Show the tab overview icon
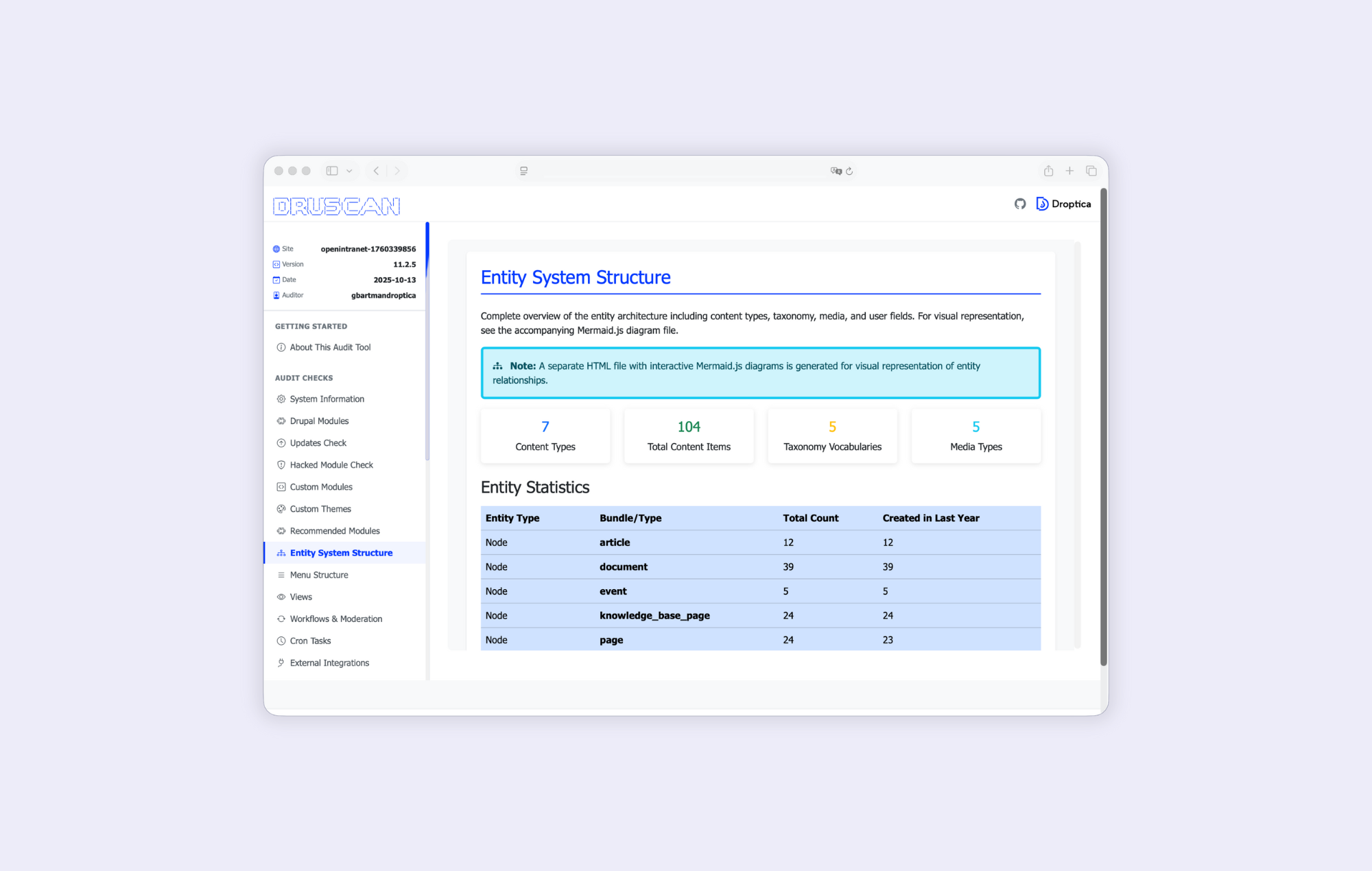The width and height of the screenshot is (1372, 871). (x=1091, y=171)
